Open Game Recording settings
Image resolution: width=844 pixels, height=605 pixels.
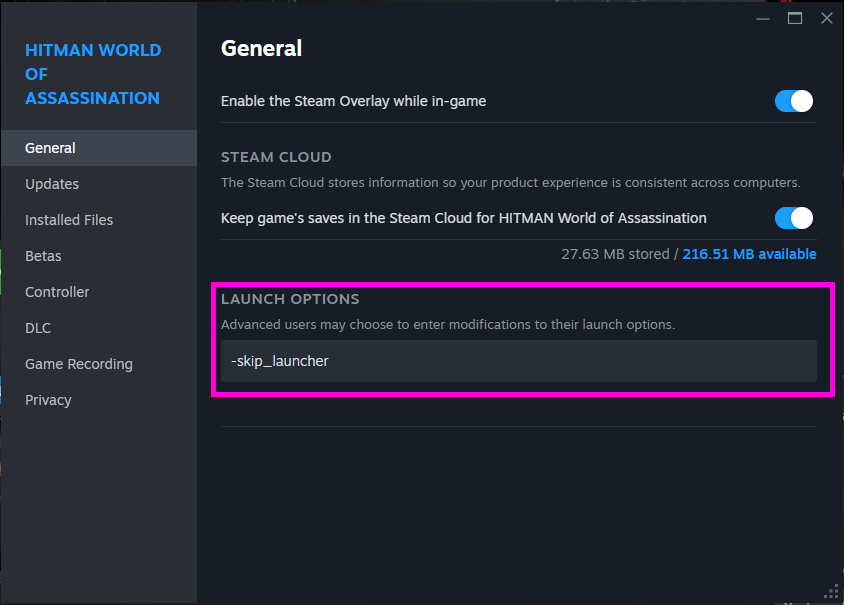point(79,364)
